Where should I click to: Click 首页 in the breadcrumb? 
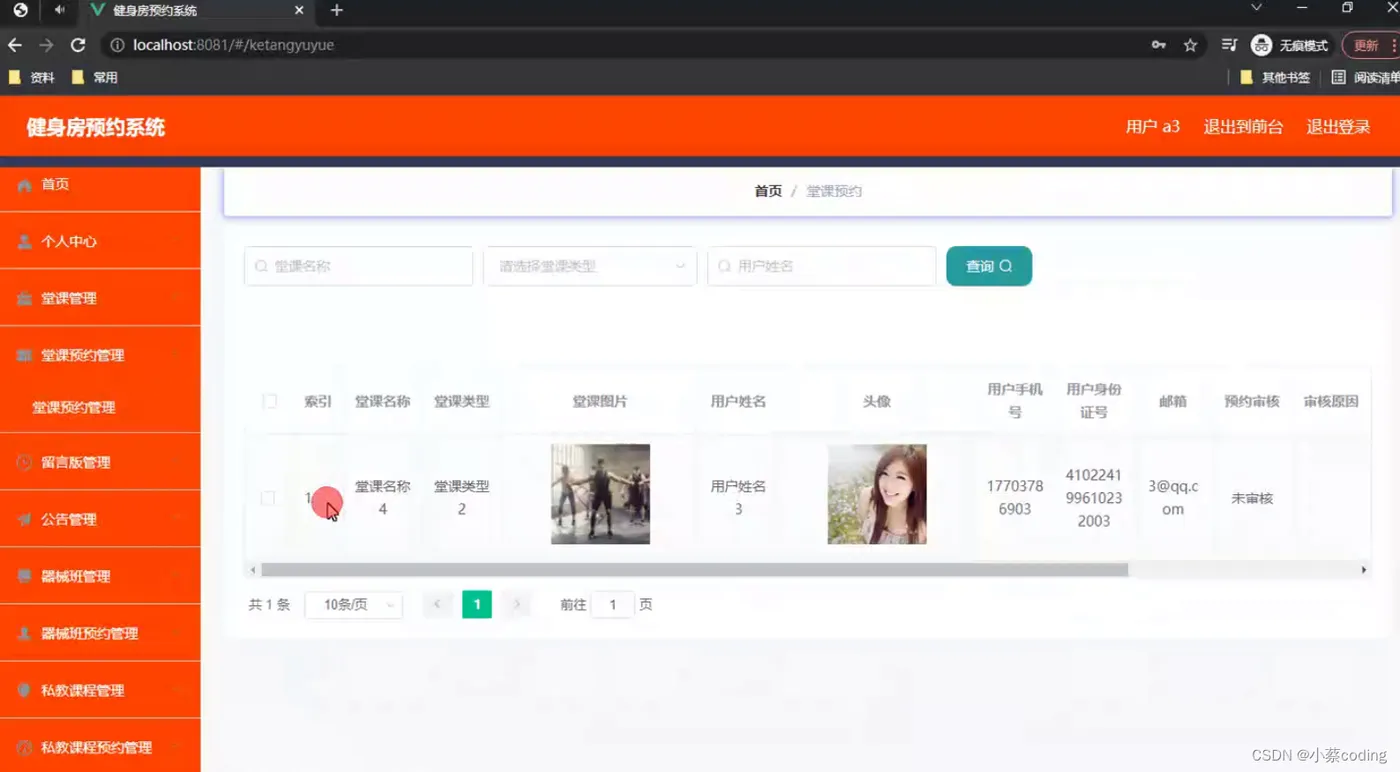768,191
